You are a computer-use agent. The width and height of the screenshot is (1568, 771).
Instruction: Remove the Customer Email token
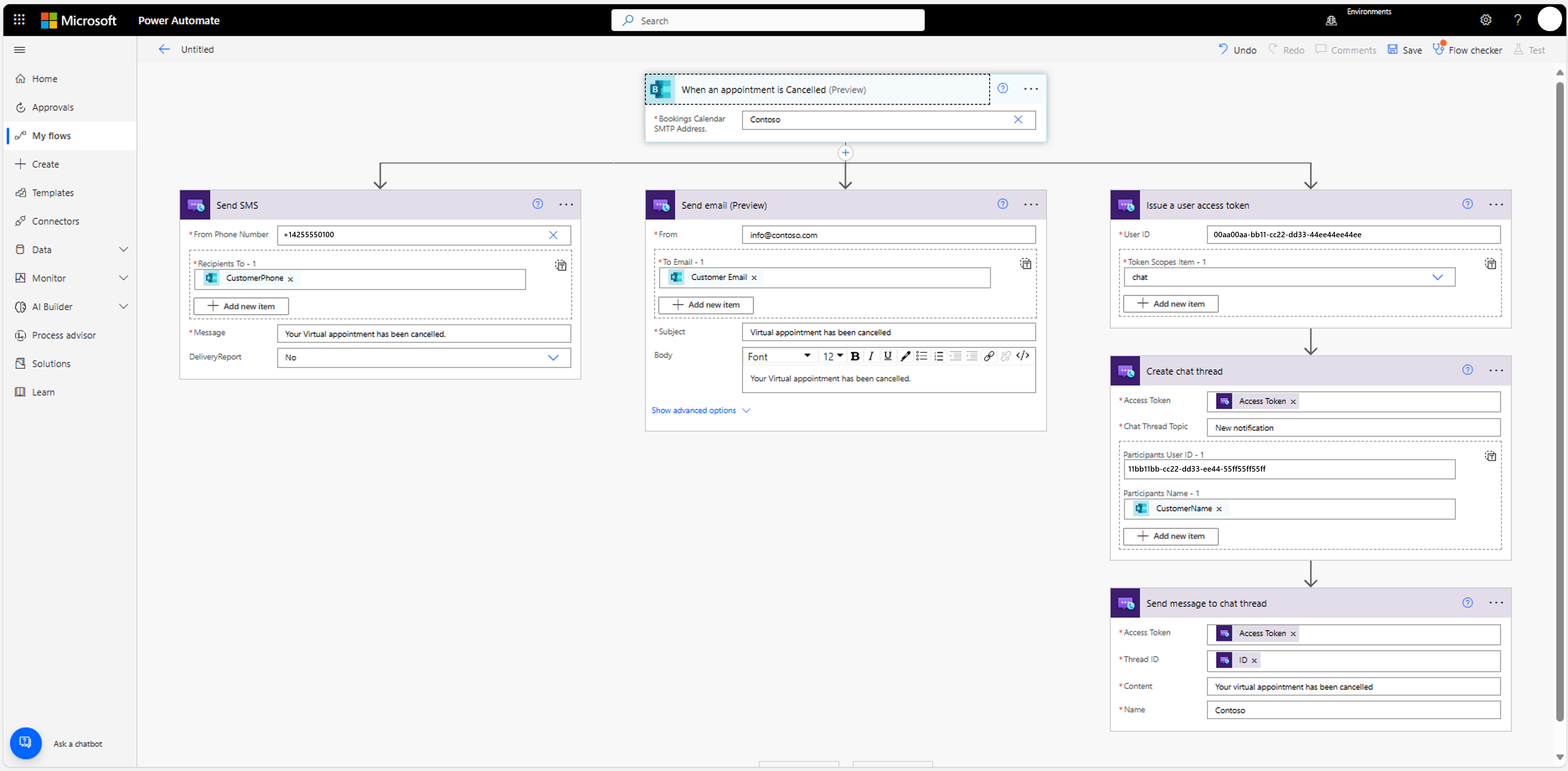[x=754, y=278]
